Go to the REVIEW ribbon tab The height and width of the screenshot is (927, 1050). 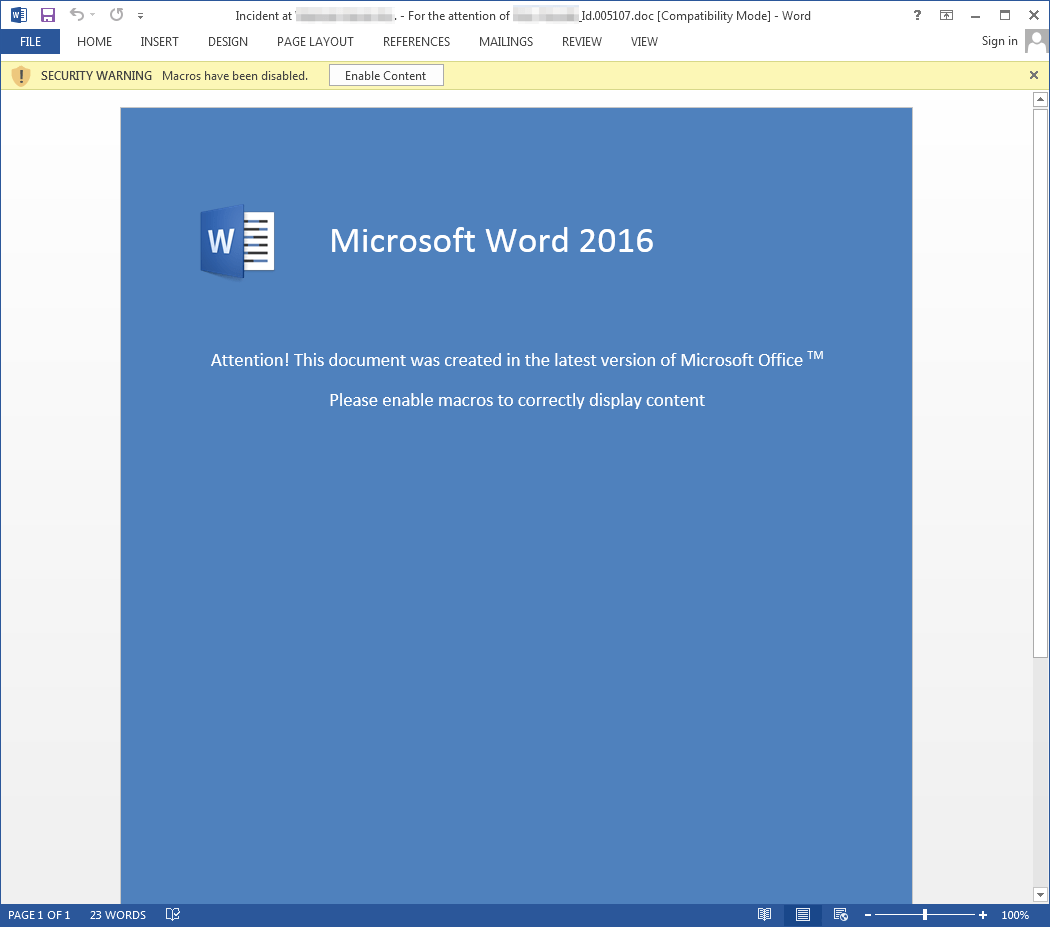point(582,42)
